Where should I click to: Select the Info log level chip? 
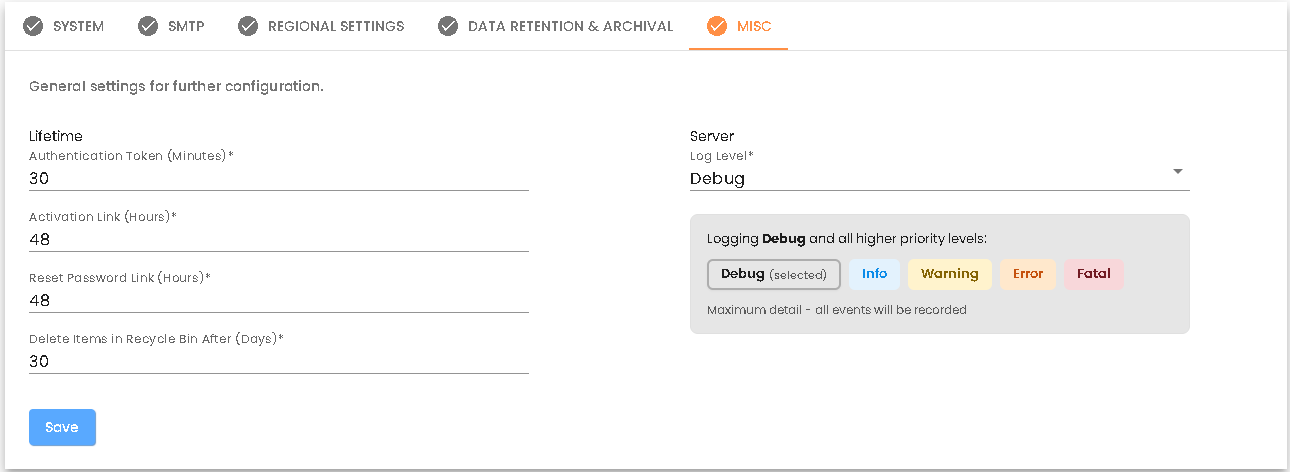pyautogui.click(x=874, y=274)
